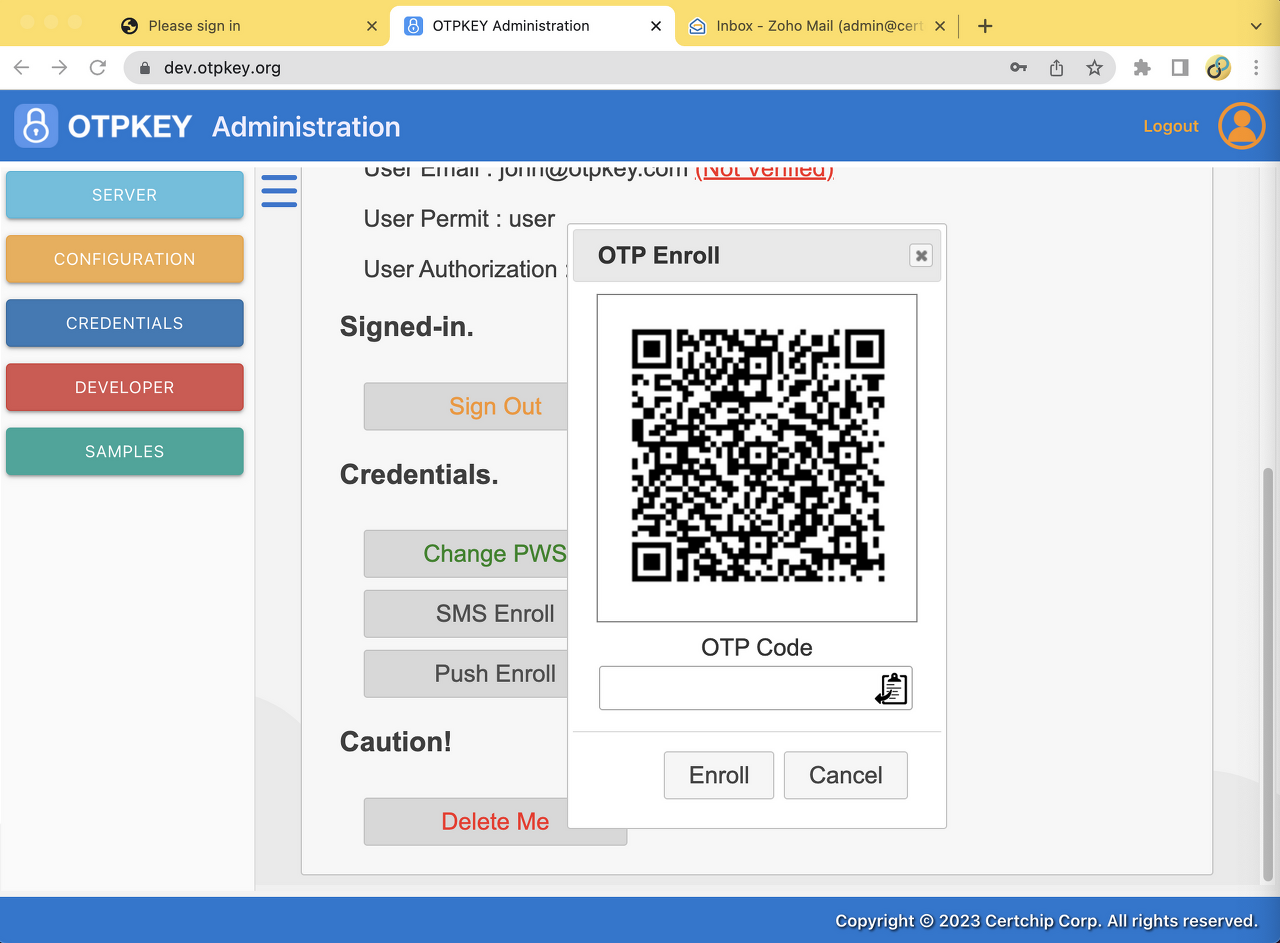Cancel the OTP Enroll dialog
The height and width of the screenshot is (943, 1280).
pyautogui.click(x=846, y=775)
